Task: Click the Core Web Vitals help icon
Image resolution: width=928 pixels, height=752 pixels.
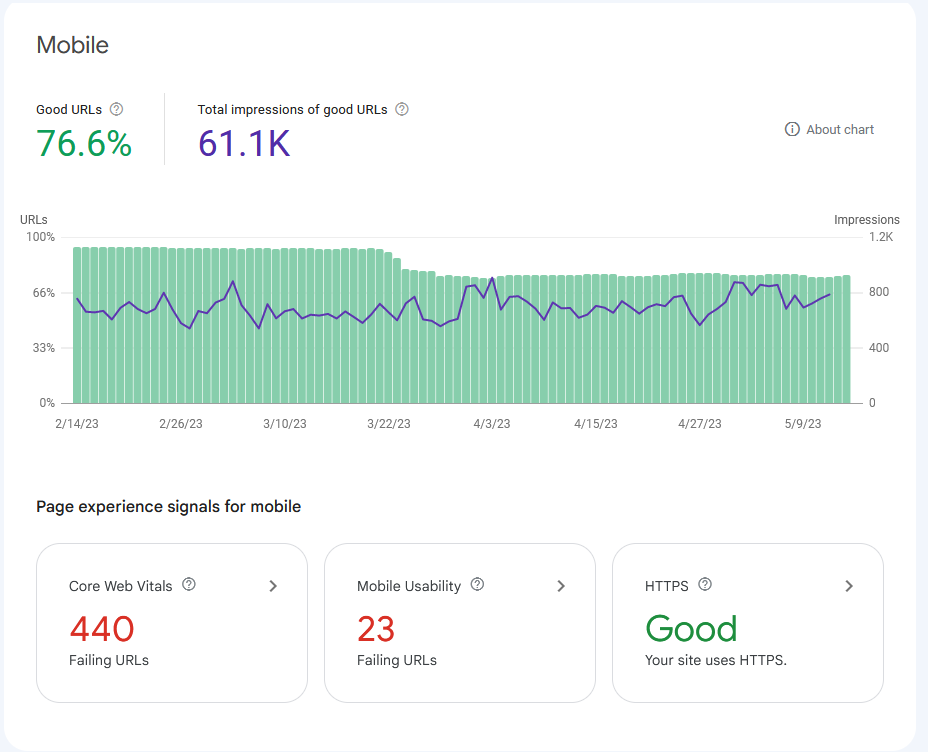Action: click(x=189, y=585)
